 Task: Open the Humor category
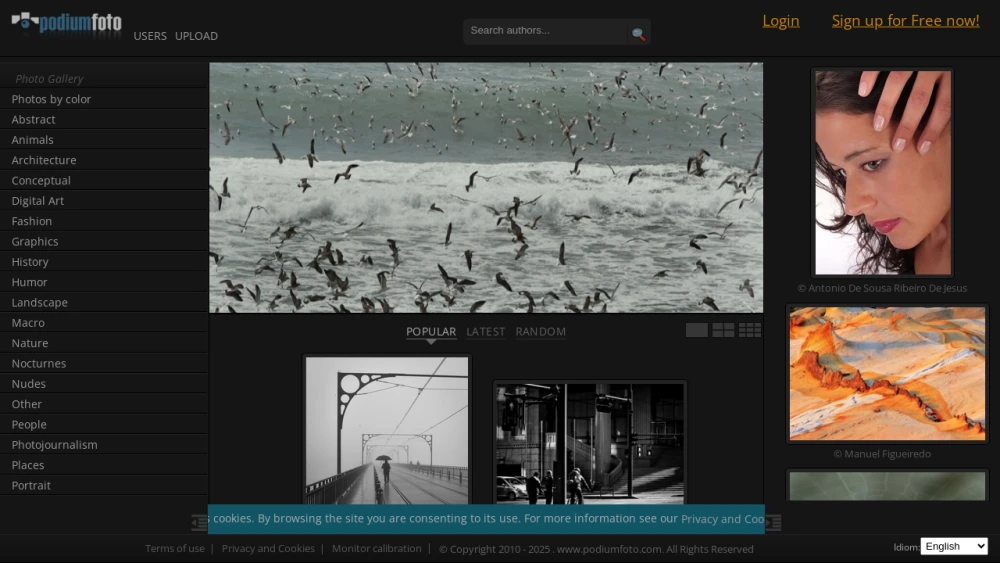tap(104, 282)
